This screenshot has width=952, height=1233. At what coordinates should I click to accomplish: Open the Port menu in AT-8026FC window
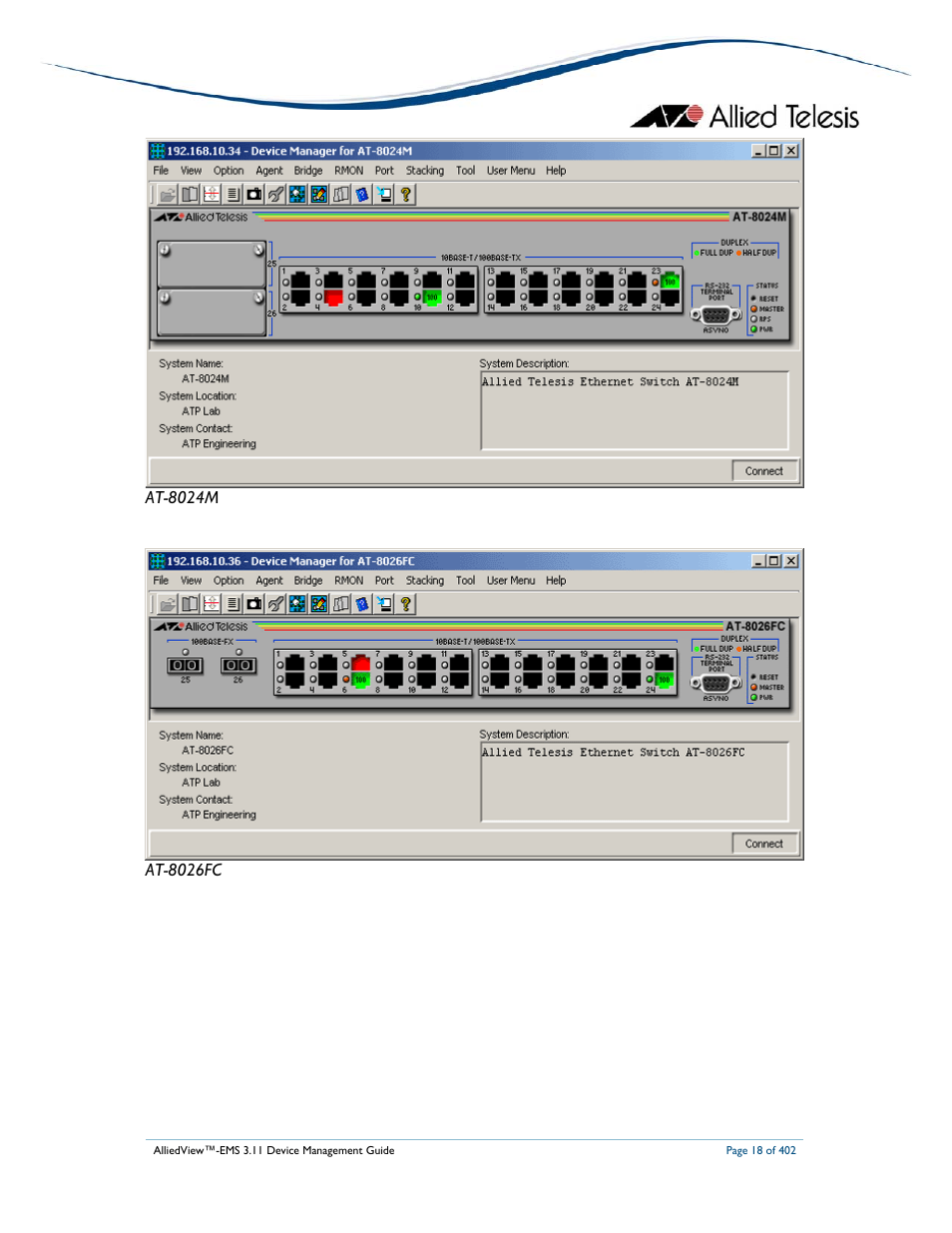[x=384, y=580]
